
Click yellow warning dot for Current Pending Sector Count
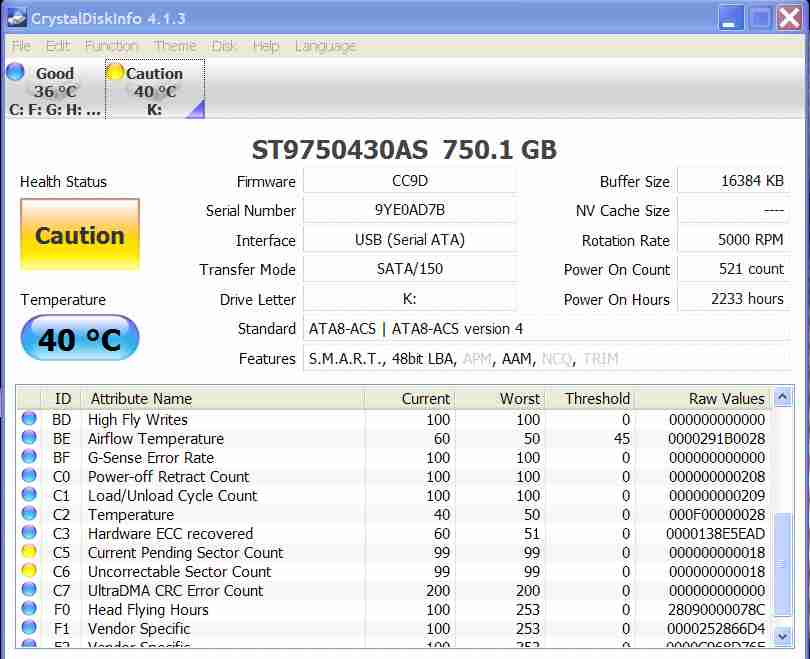[29, 552]
